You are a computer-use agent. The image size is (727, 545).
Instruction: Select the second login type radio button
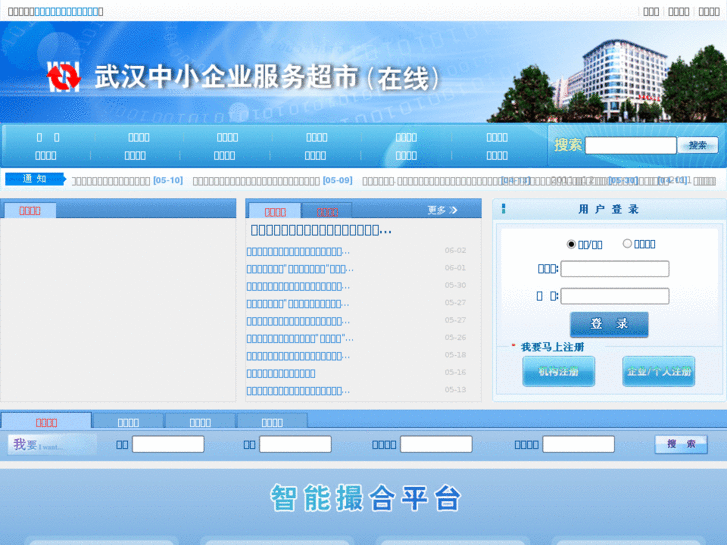coord(628,243)
